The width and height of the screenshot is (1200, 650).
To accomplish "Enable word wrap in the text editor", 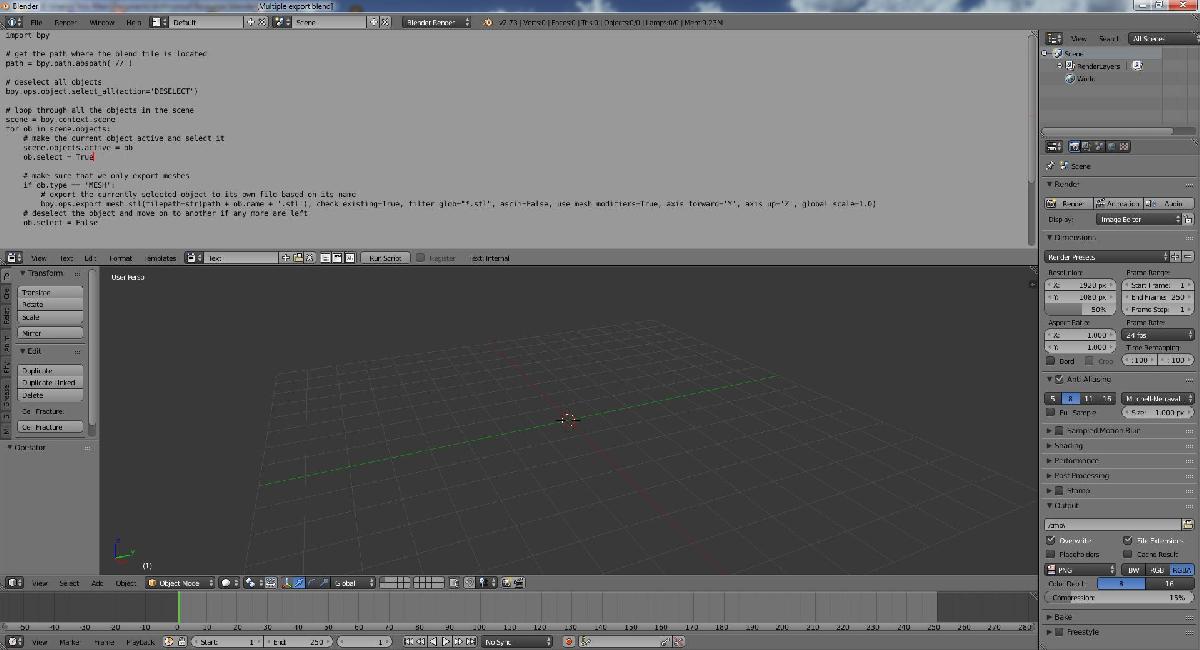I will point(338,257).
